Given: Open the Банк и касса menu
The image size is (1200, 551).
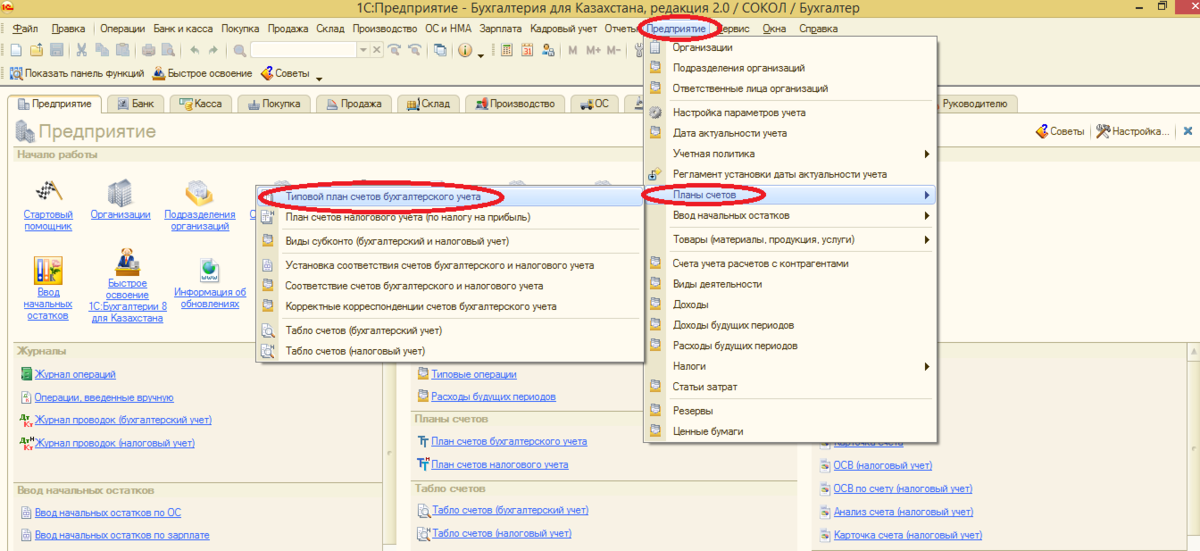Looking at the screenshot, I should tap(184, 29).
